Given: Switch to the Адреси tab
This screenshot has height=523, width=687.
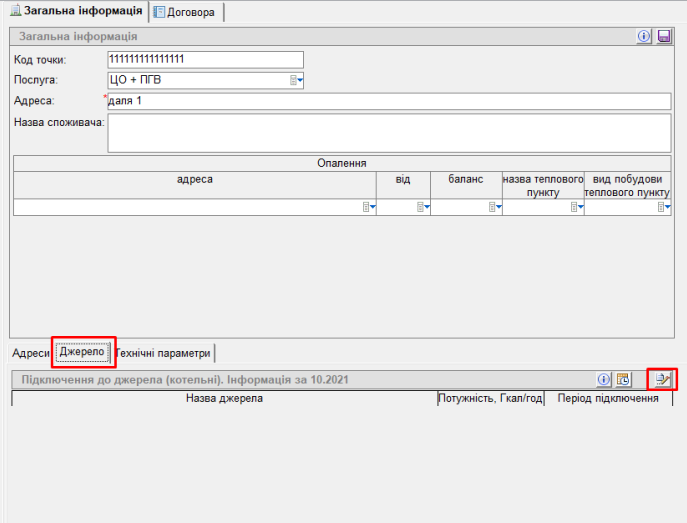Looking at the screenshot, I should pos(31,353).
